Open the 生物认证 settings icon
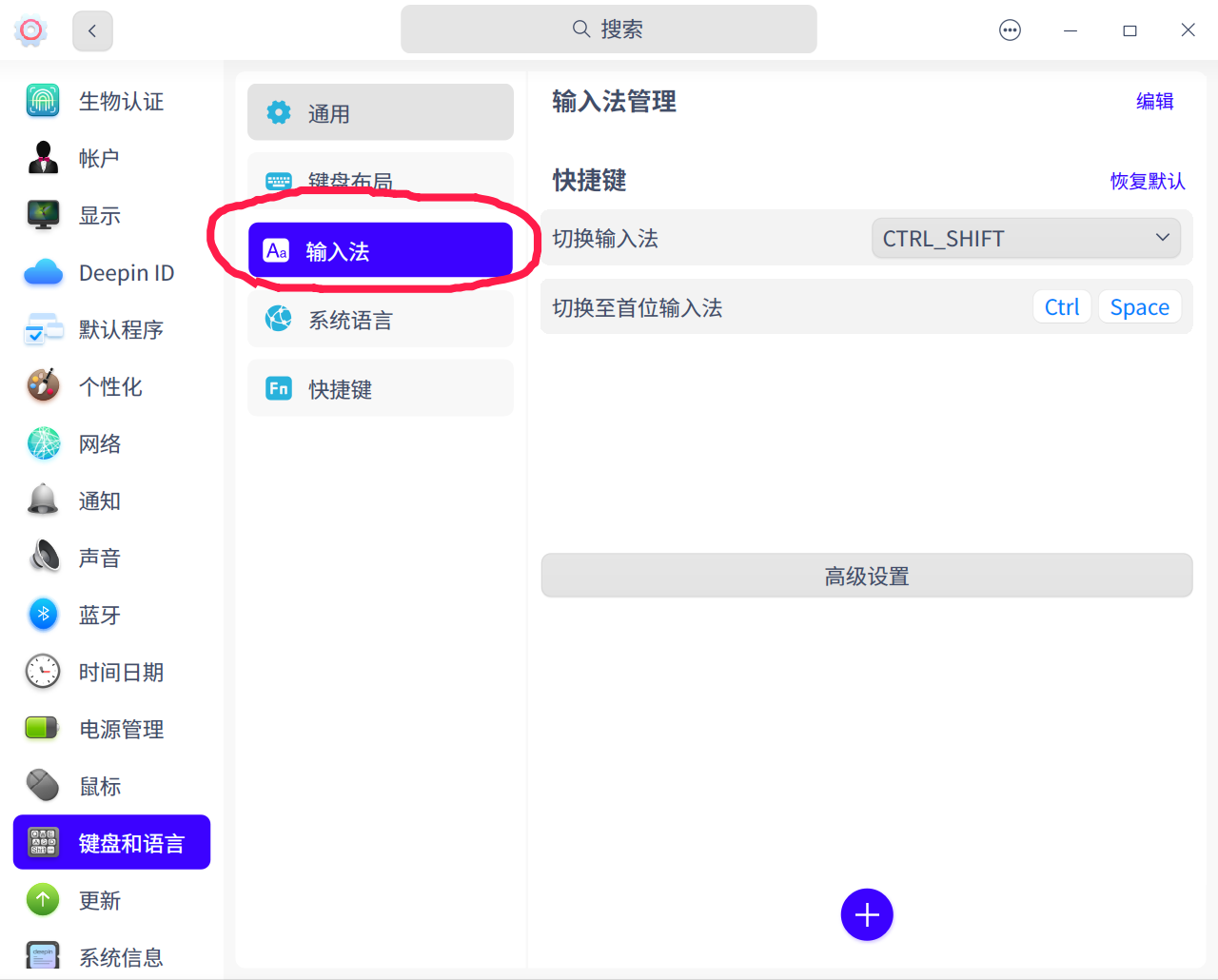 click(43, 101)
